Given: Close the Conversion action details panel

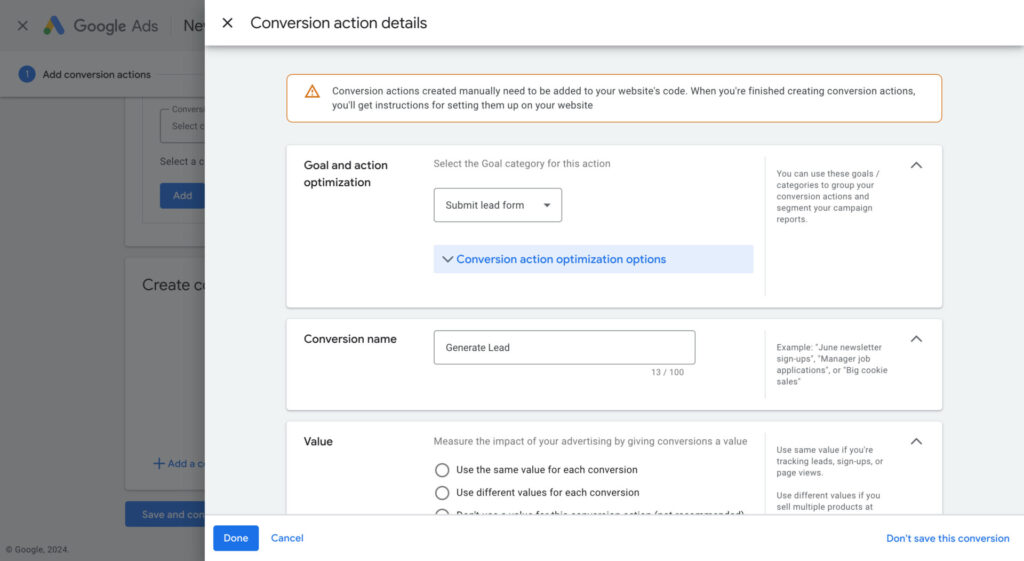Looking at the screenshot, I should point(227,23).
